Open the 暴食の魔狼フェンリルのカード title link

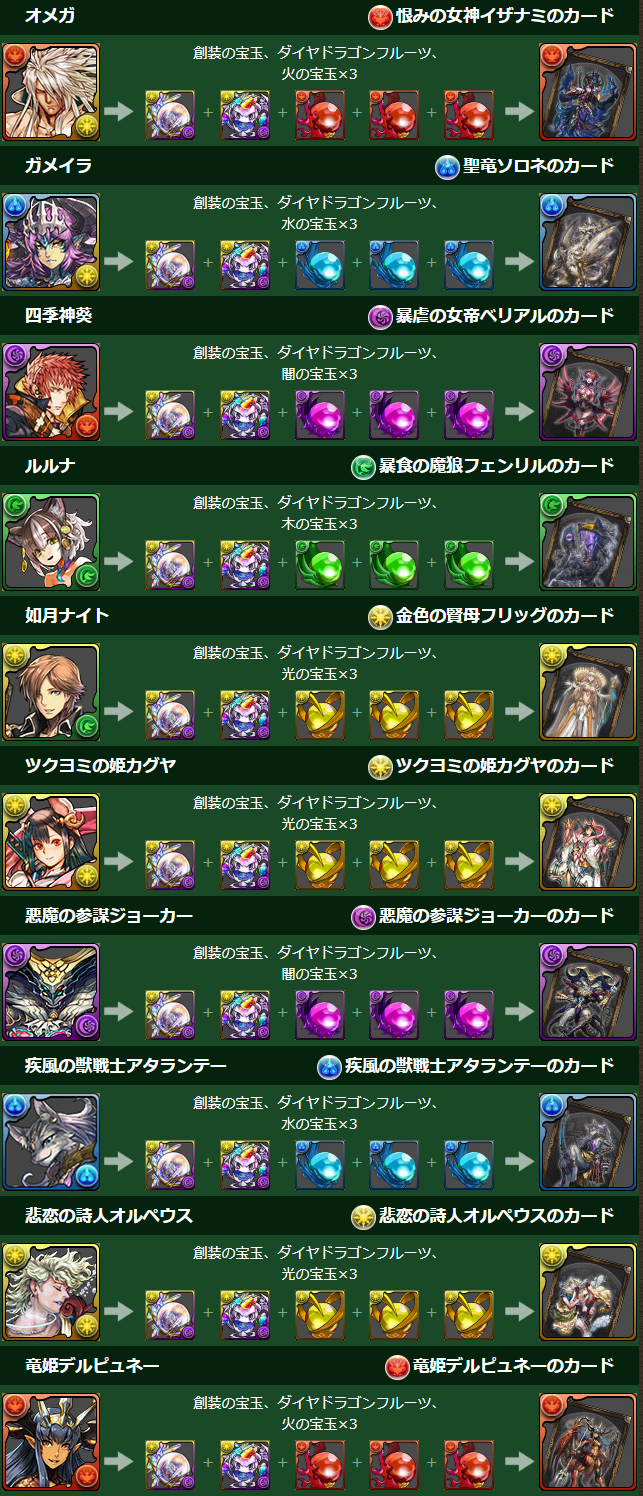tap(483, 465)
